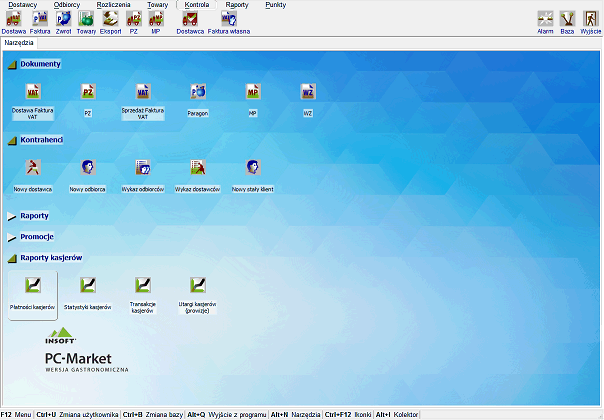Image resolution: width=604 pixels, height=420 pixels.
Task: Click F12 Menu in status bar
Action: point(16,415)
